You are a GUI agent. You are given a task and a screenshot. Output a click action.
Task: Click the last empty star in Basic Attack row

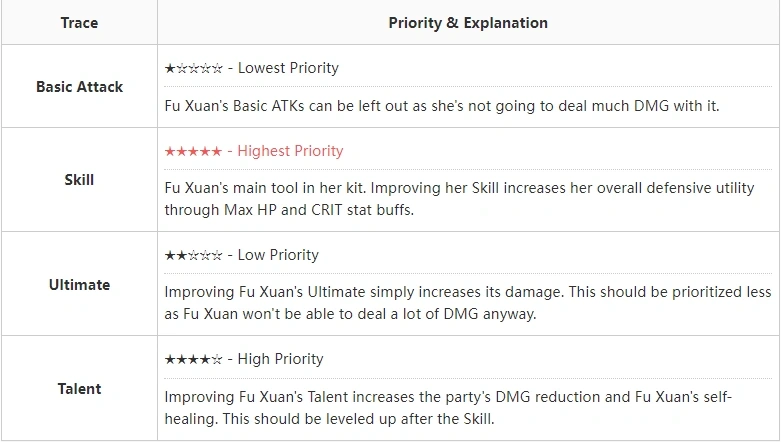coord(217,68)
